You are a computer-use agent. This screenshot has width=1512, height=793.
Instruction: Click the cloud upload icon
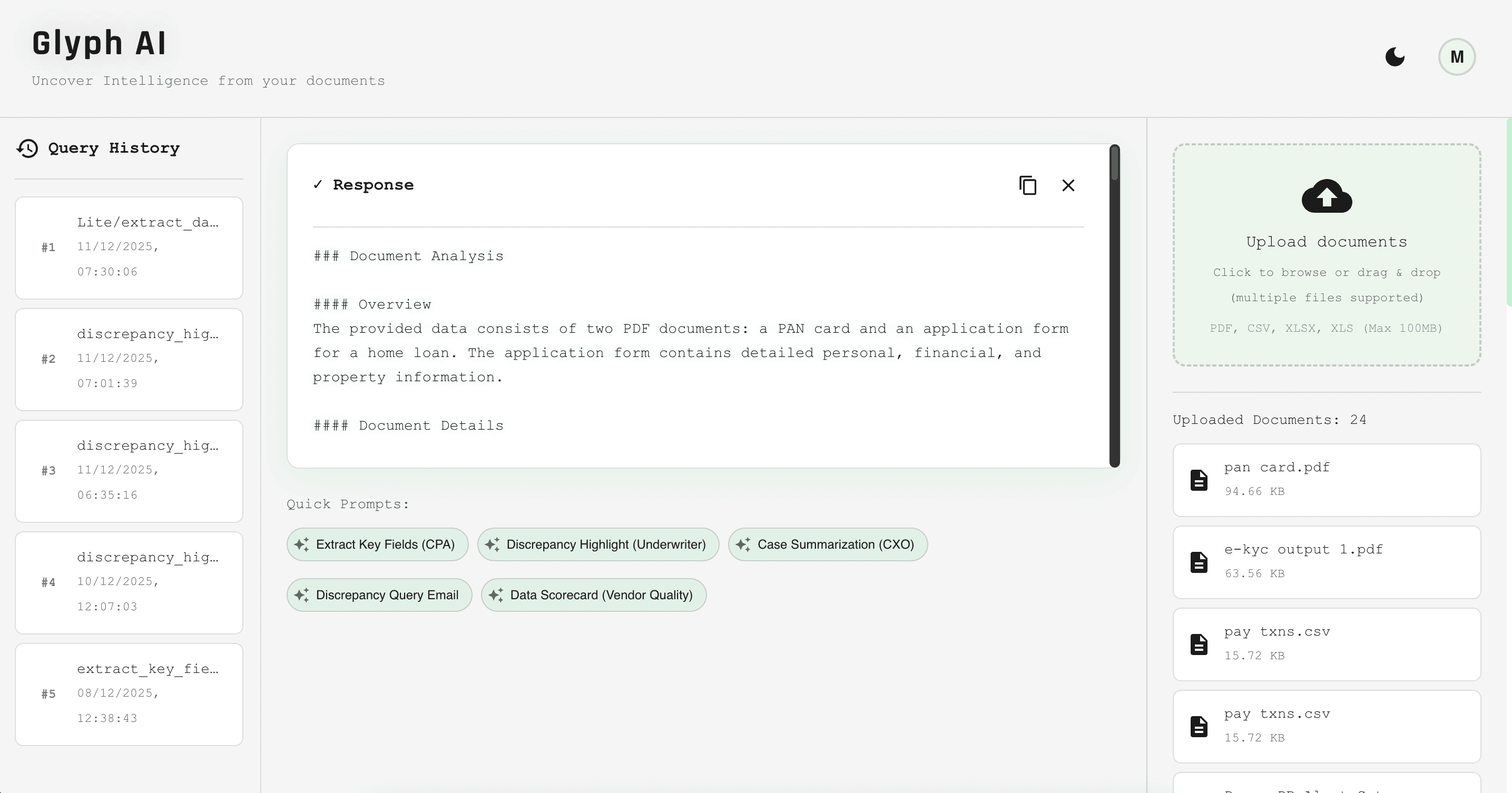[x=1327, y=196]
